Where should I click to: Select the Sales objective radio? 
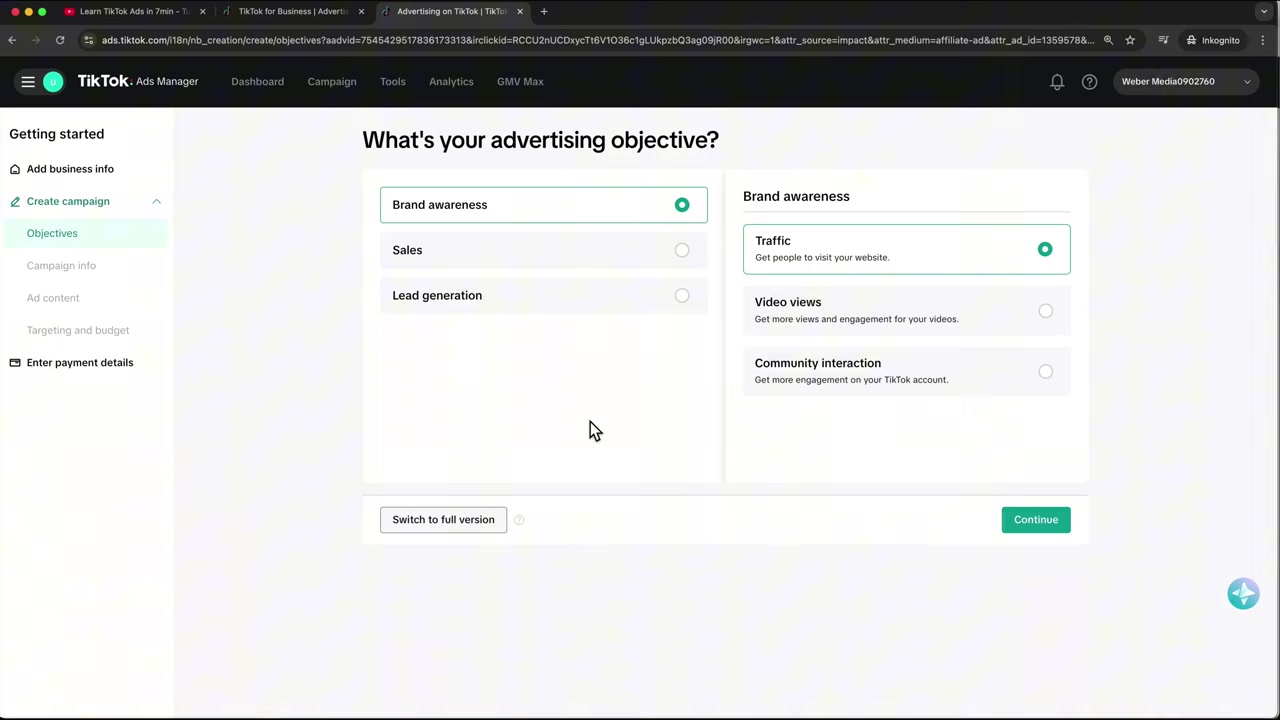coord(682,250)
